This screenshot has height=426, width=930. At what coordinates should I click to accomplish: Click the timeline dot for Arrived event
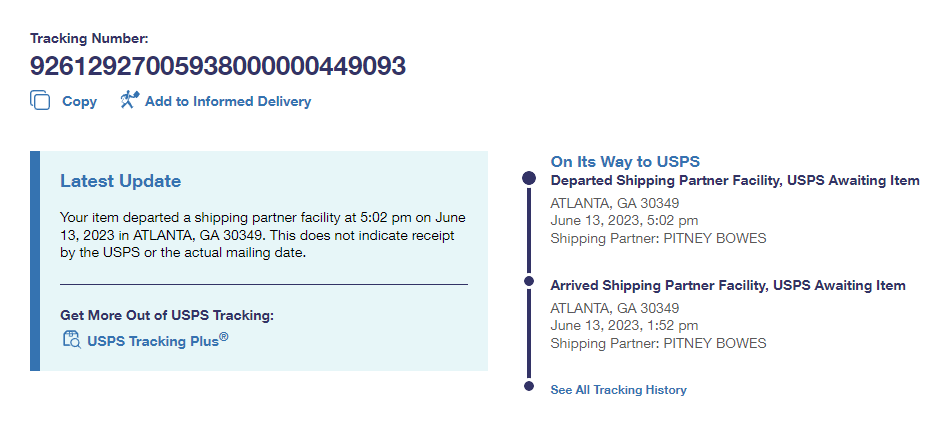(x=529, y=284)
